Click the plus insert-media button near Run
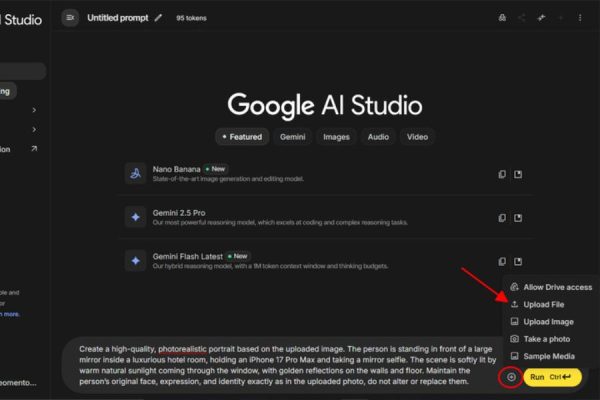The image size is (600, 400). click(x=511, y=377)
